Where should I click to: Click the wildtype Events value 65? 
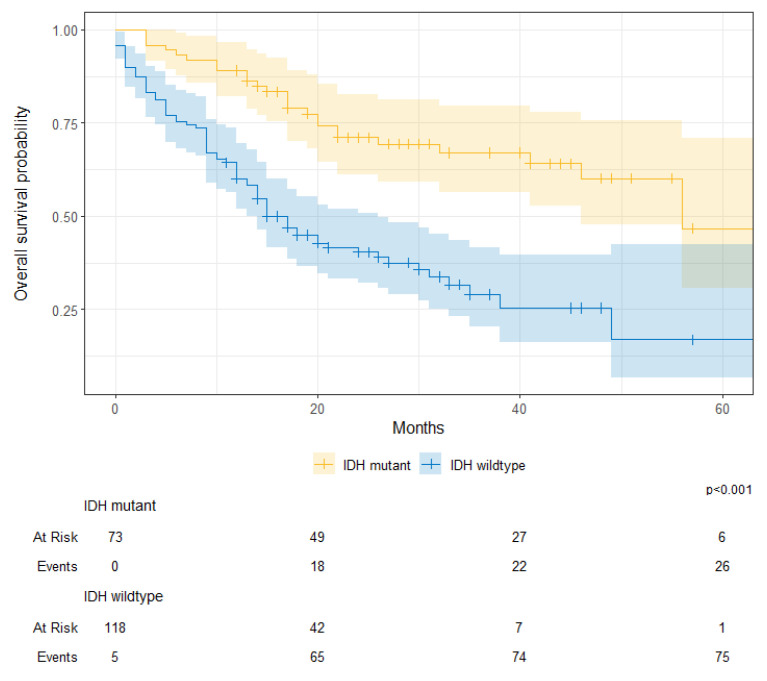317,657
